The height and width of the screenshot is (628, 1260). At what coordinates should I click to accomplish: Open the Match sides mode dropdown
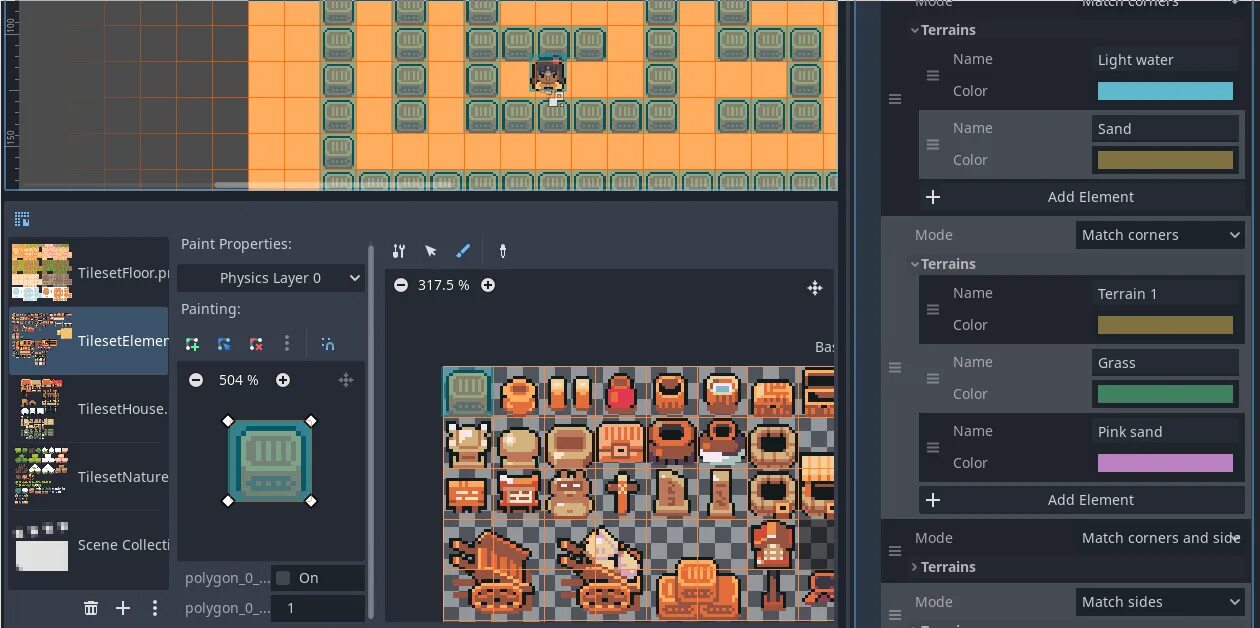[x=1160, y=602]
